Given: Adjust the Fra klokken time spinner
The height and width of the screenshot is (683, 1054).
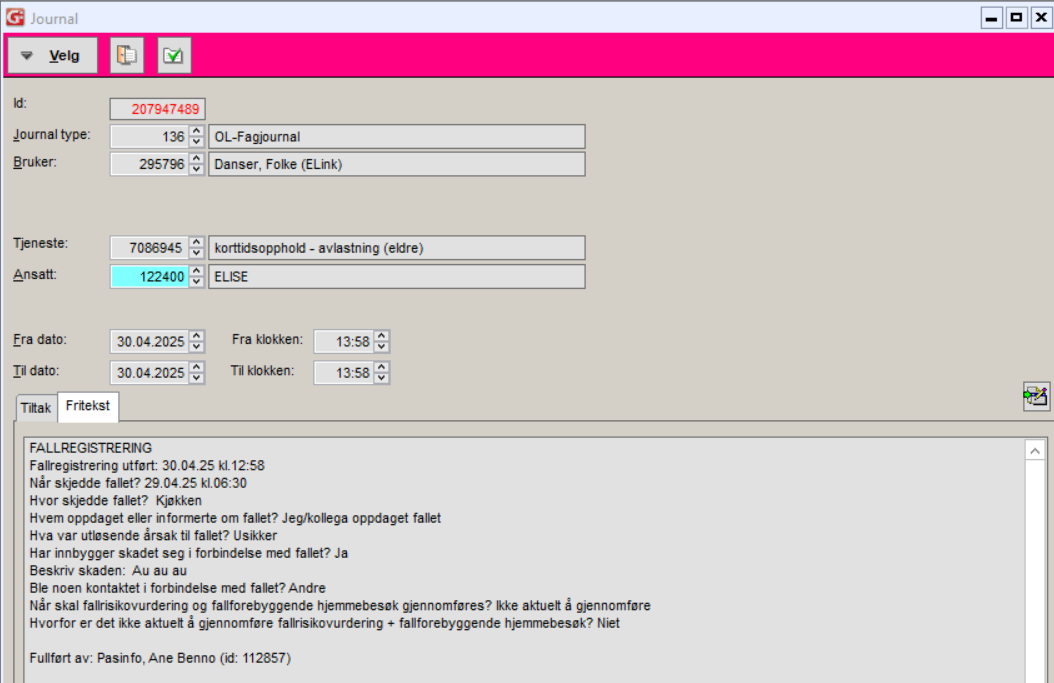Looking at the screenshot, I should coord(381,342).
